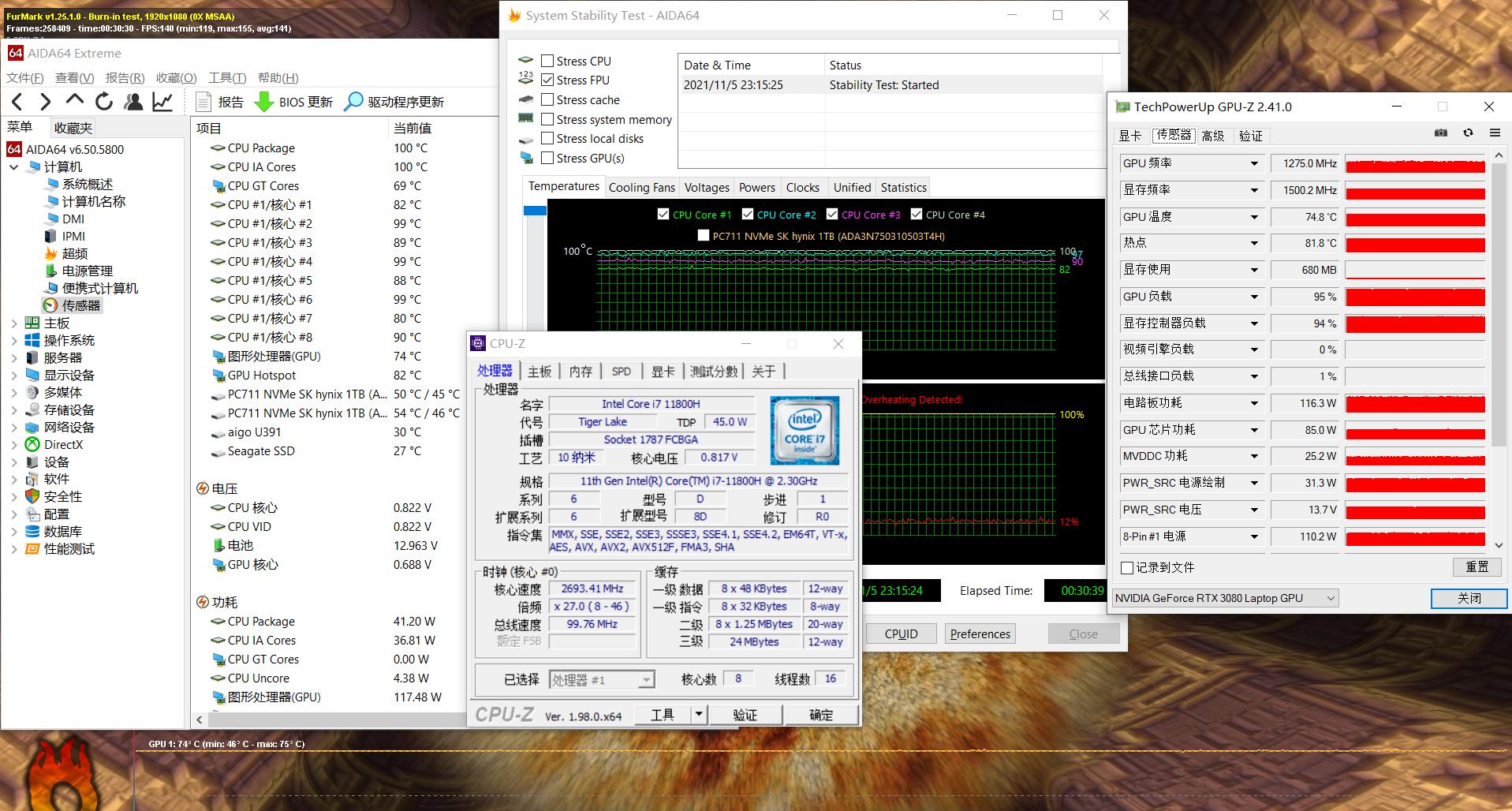Open the 工具(T) menu in AIDA64
Viewport: 1512px width, 811px height.
227,77
